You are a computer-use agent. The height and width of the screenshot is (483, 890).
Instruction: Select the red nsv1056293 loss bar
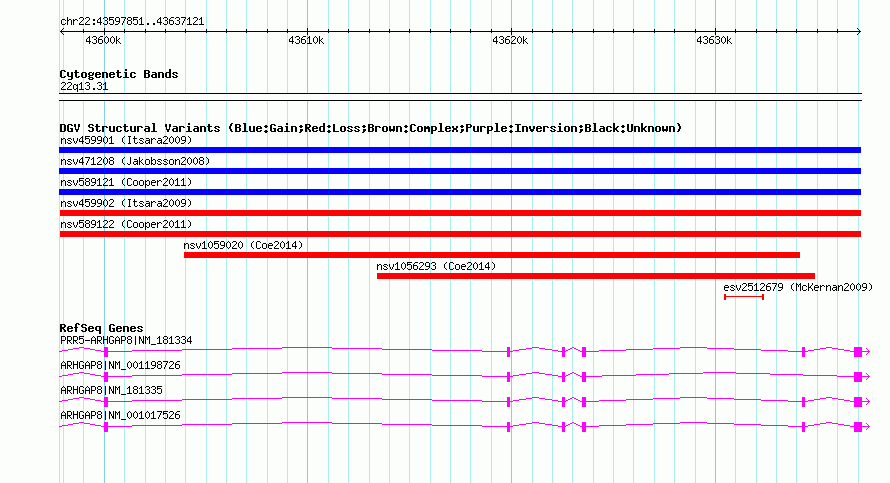coord(596,276)
